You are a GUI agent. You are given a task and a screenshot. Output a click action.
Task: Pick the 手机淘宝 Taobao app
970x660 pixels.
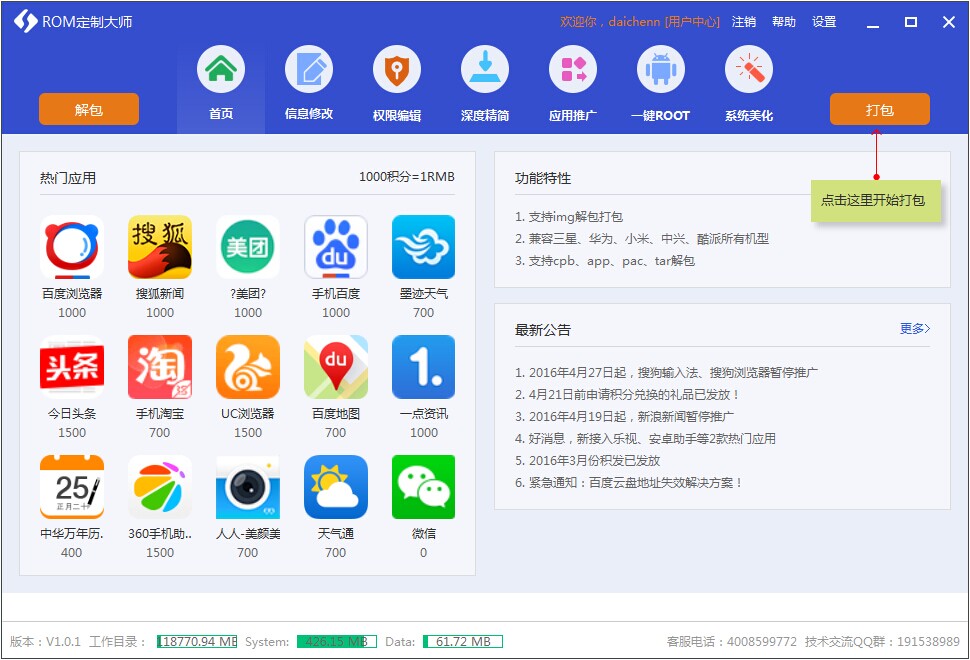tap(159, 367)
